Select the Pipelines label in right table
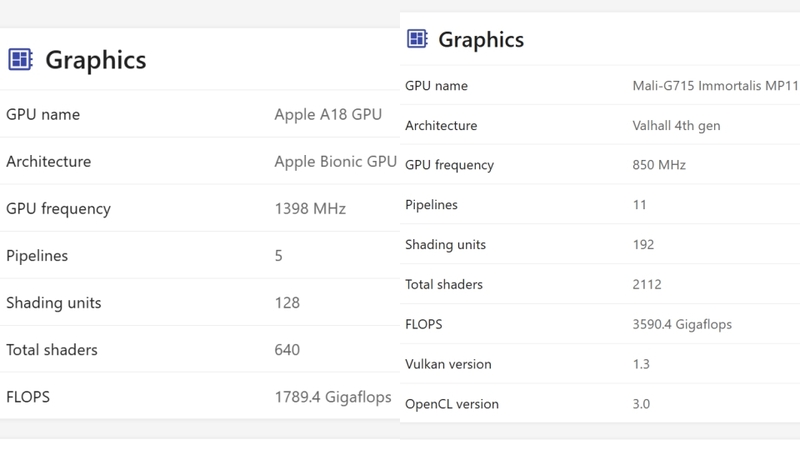800x450 pixels. pyautogui.click(x=431, y=205)
